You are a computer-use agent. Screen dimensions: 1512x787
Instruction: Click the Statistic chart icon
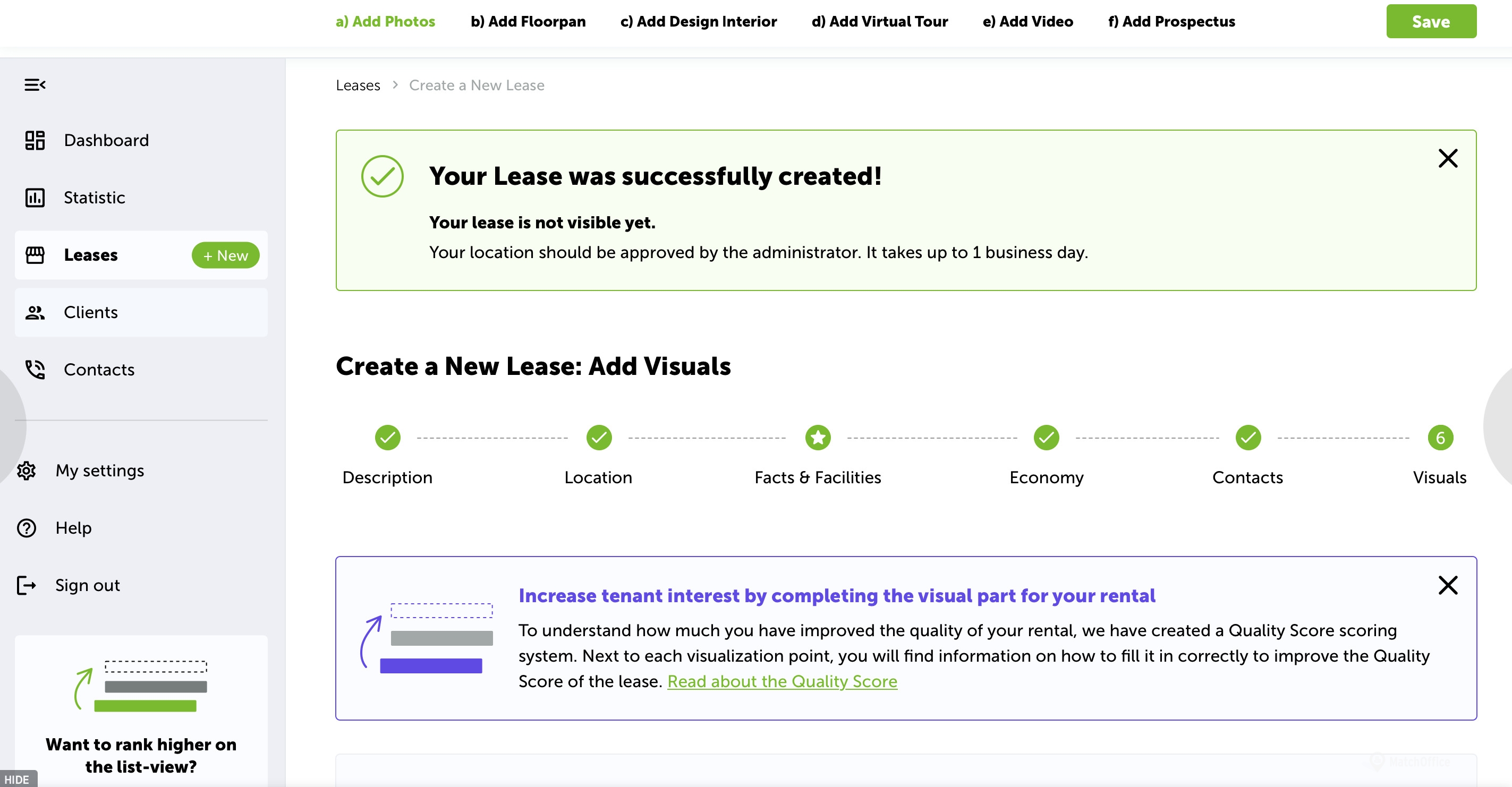35,198
